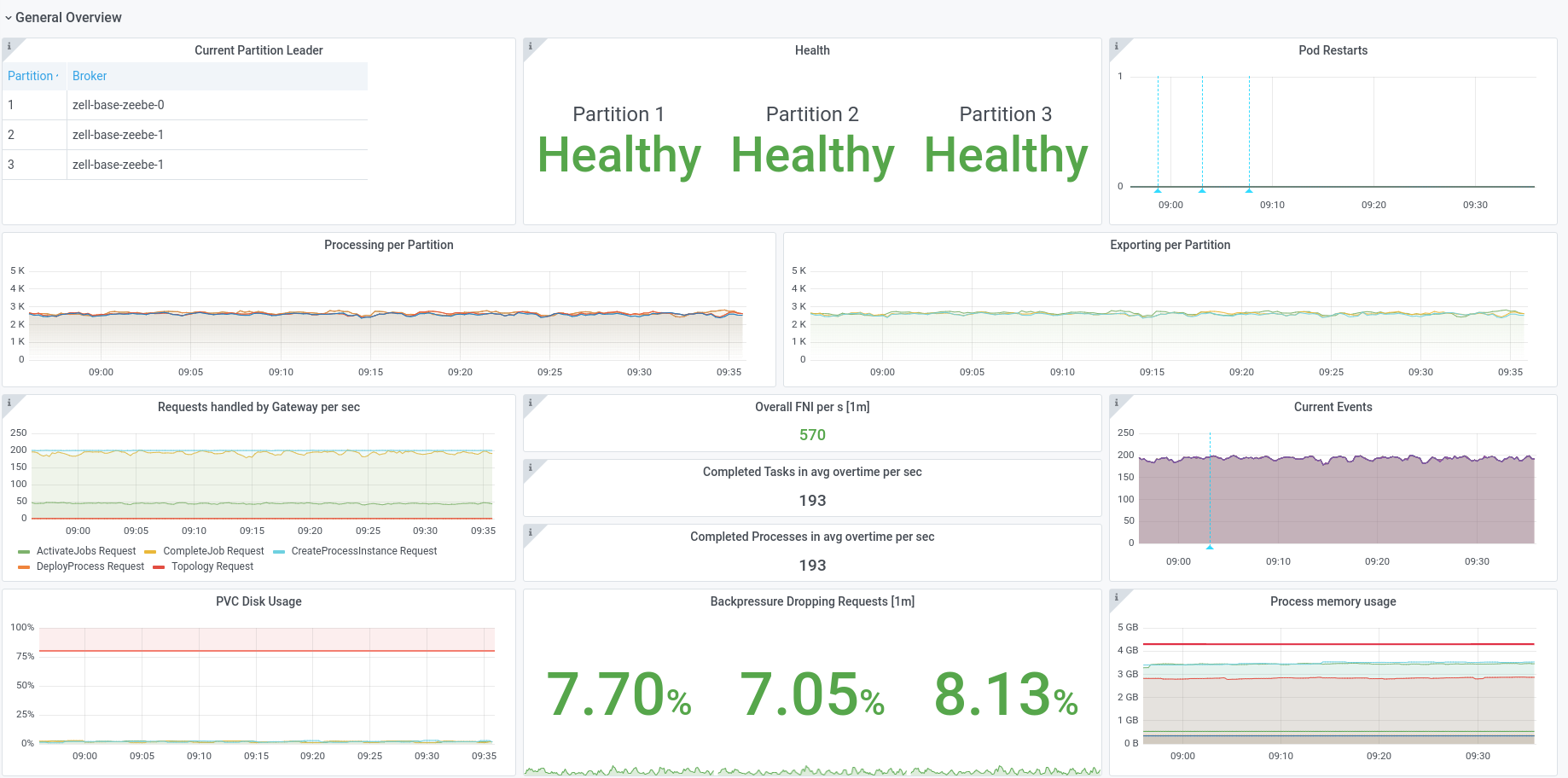Select partition number 2 cell
Image resolution: width=1568 pixels, height=778 pixels.
[34, 135]
